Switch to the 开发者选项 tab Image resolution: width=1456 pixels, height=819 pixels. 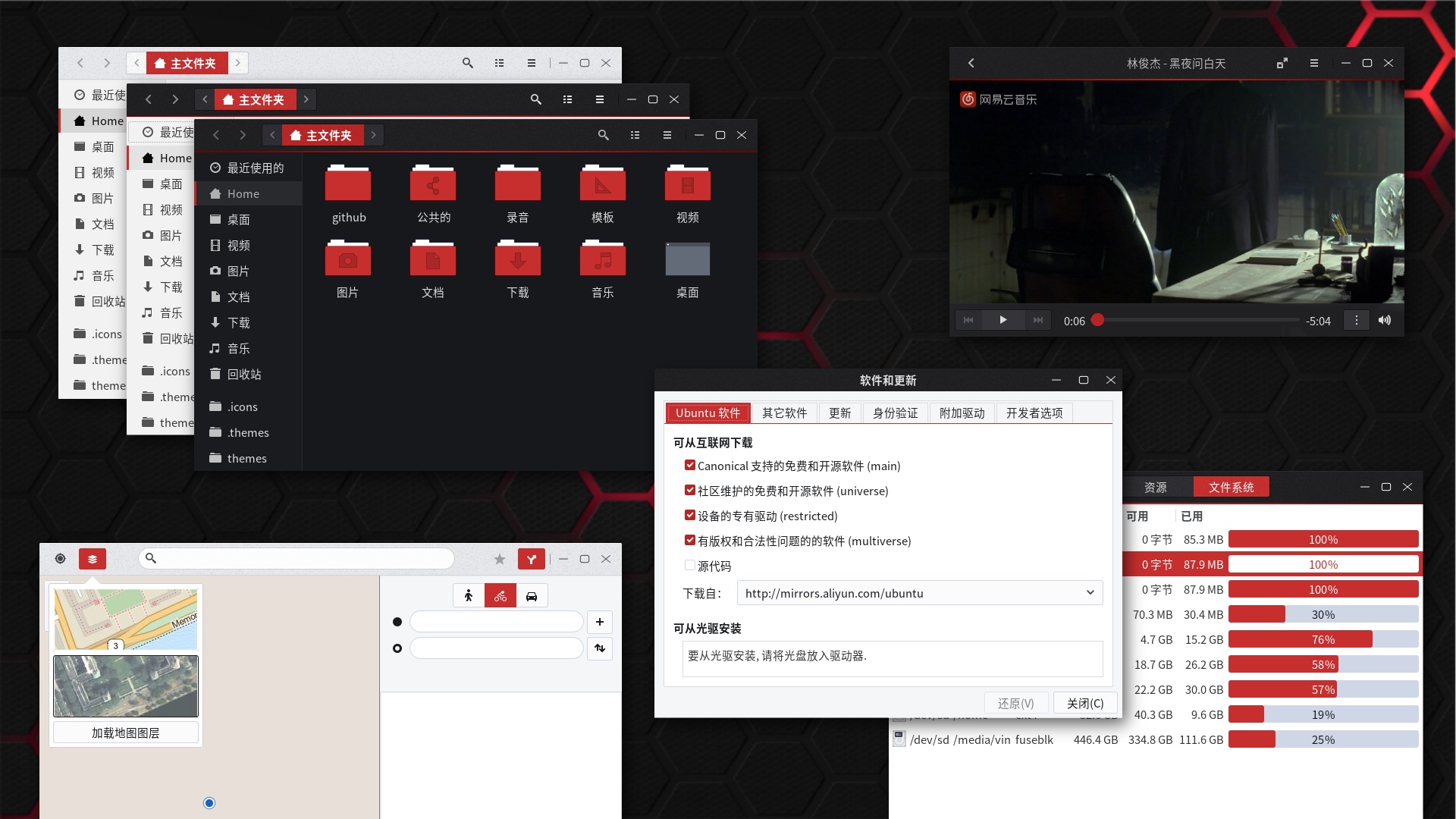(1034, 413)
